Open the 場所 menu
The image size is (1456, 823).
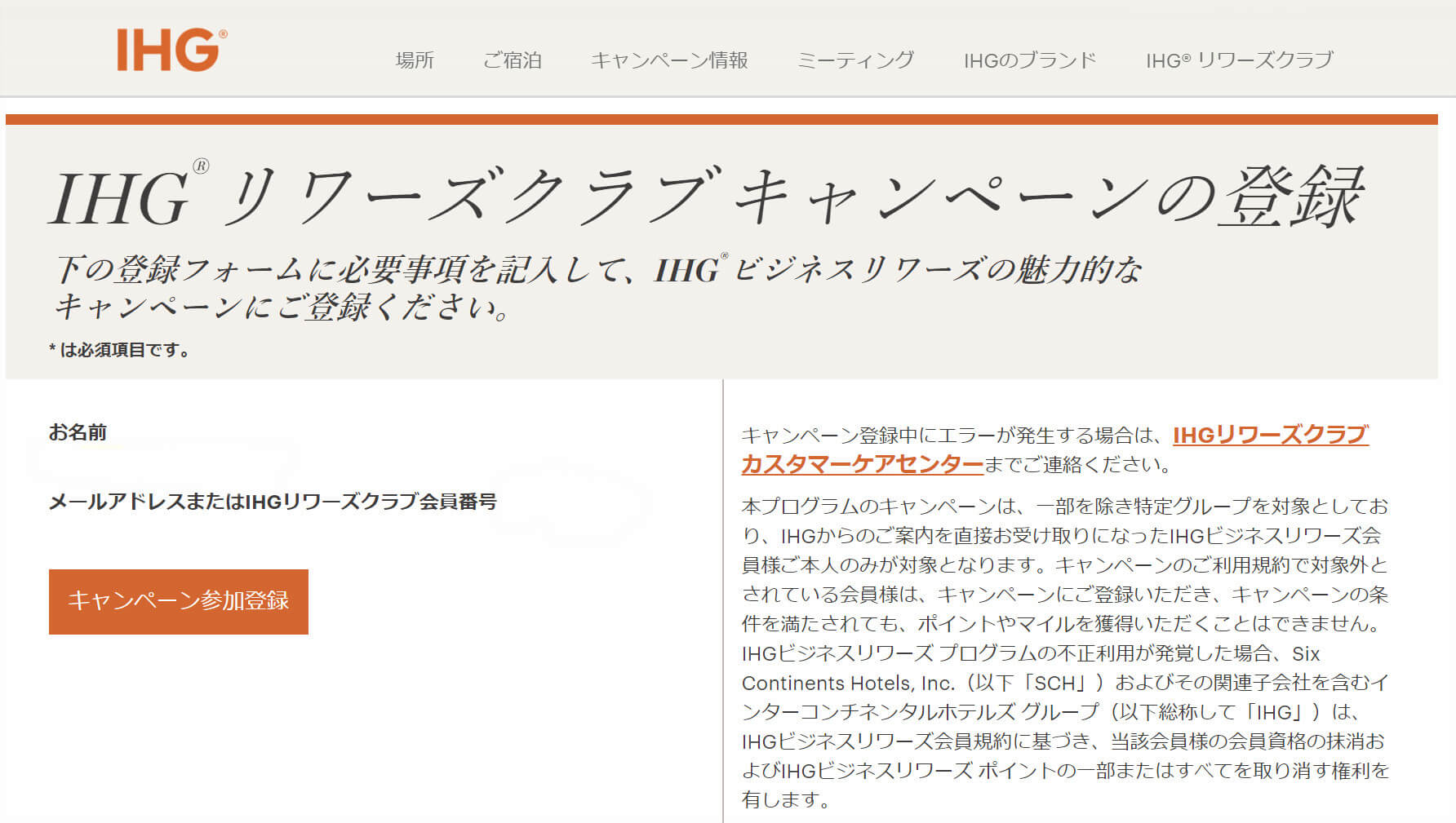click(x=415, y=60)
